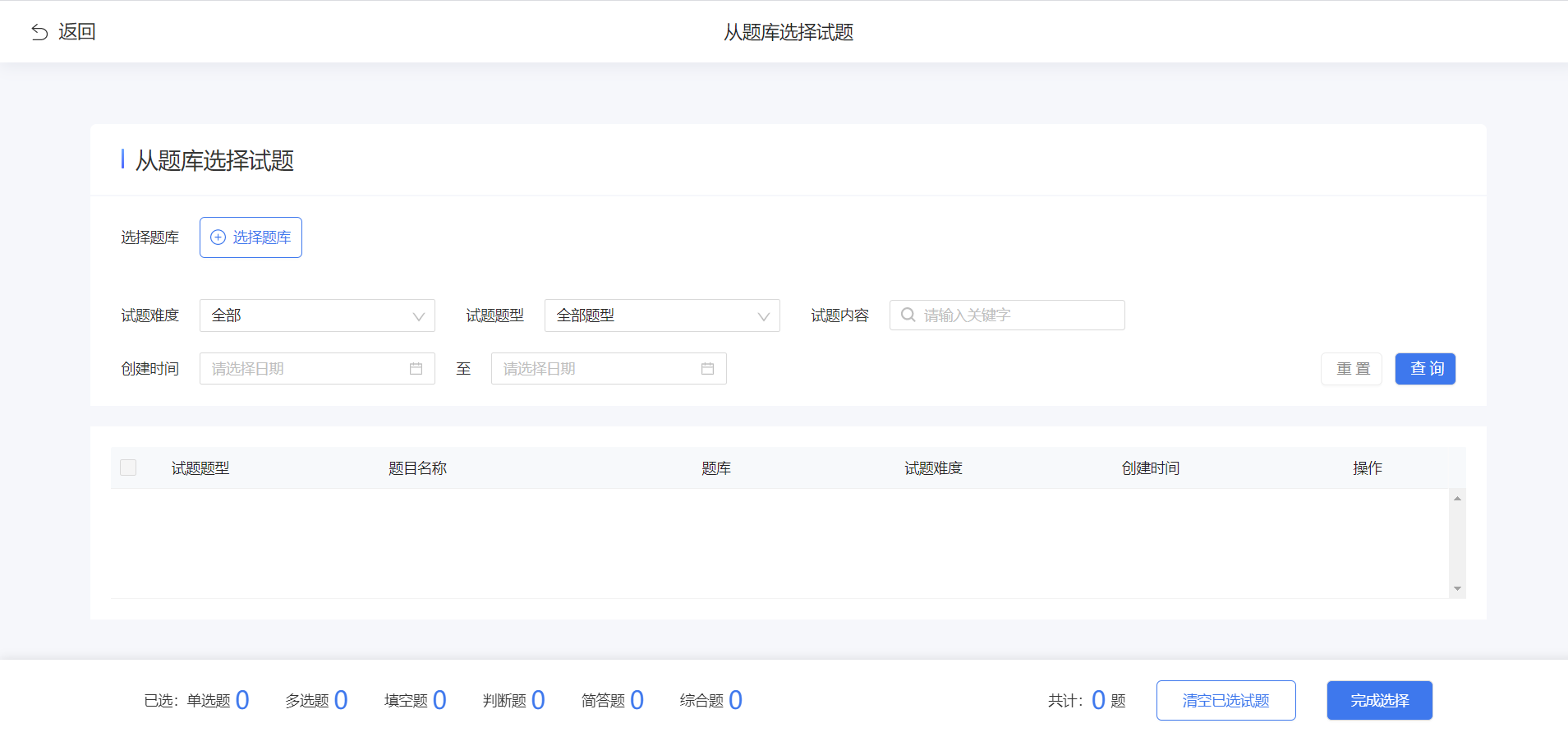
Task: Open the end date picker field
Action: click(609, 369)
